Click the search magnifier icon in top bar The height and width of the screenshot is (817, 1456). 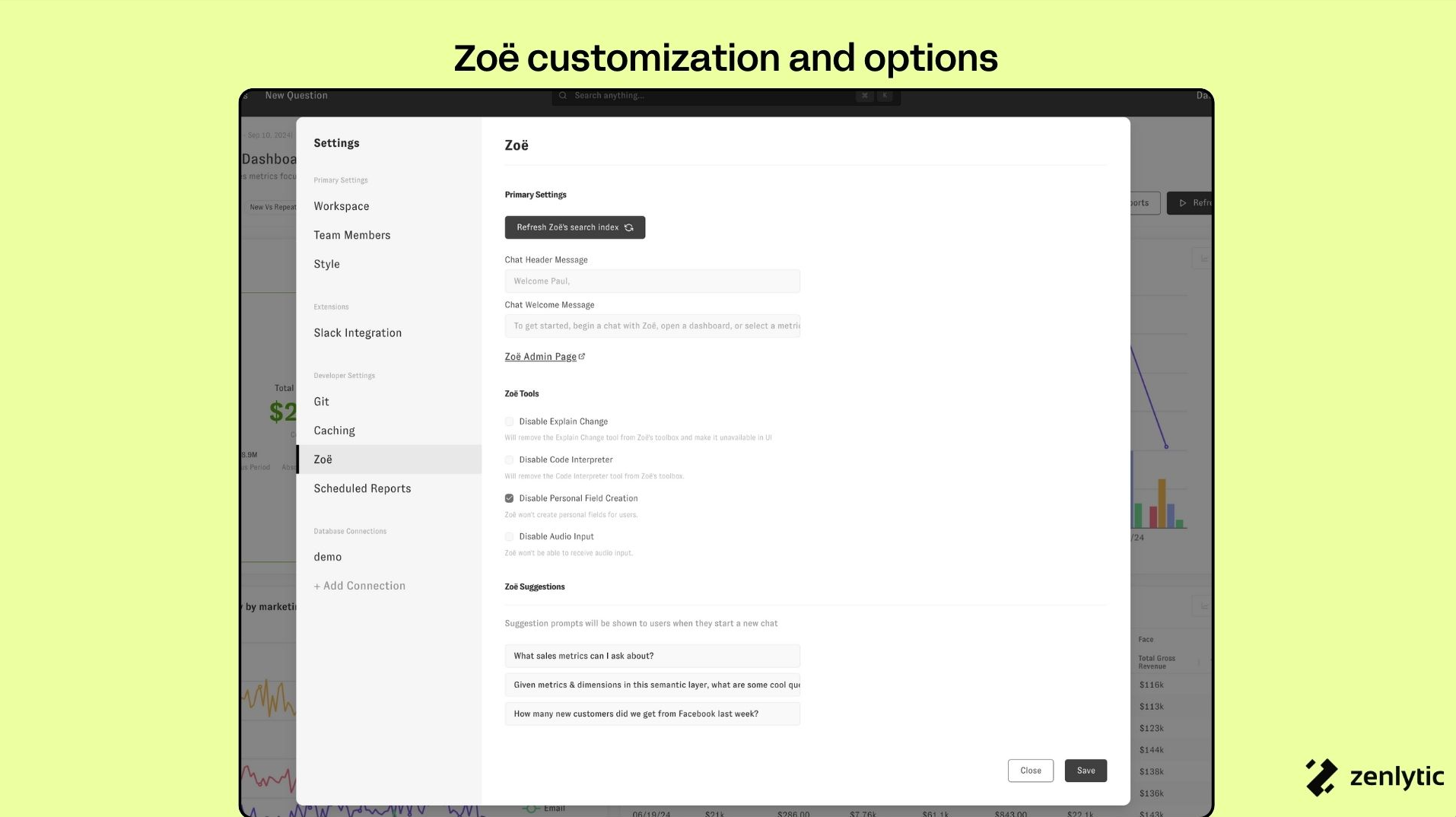point(563,96)
